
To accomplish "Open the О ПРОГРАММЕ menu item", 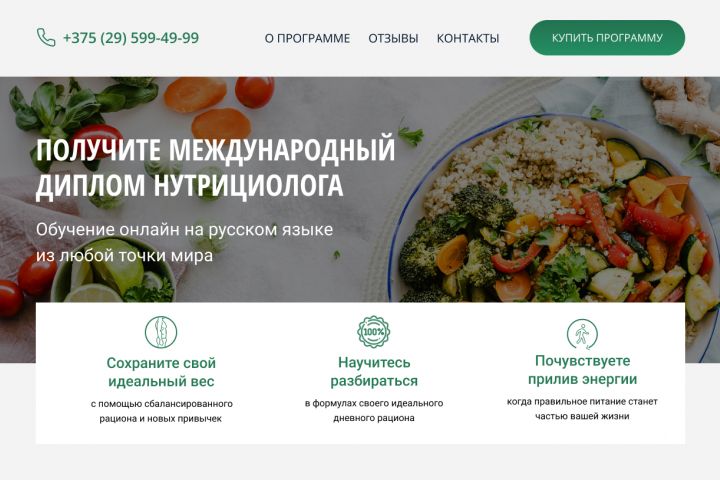I will click(307, 38).
